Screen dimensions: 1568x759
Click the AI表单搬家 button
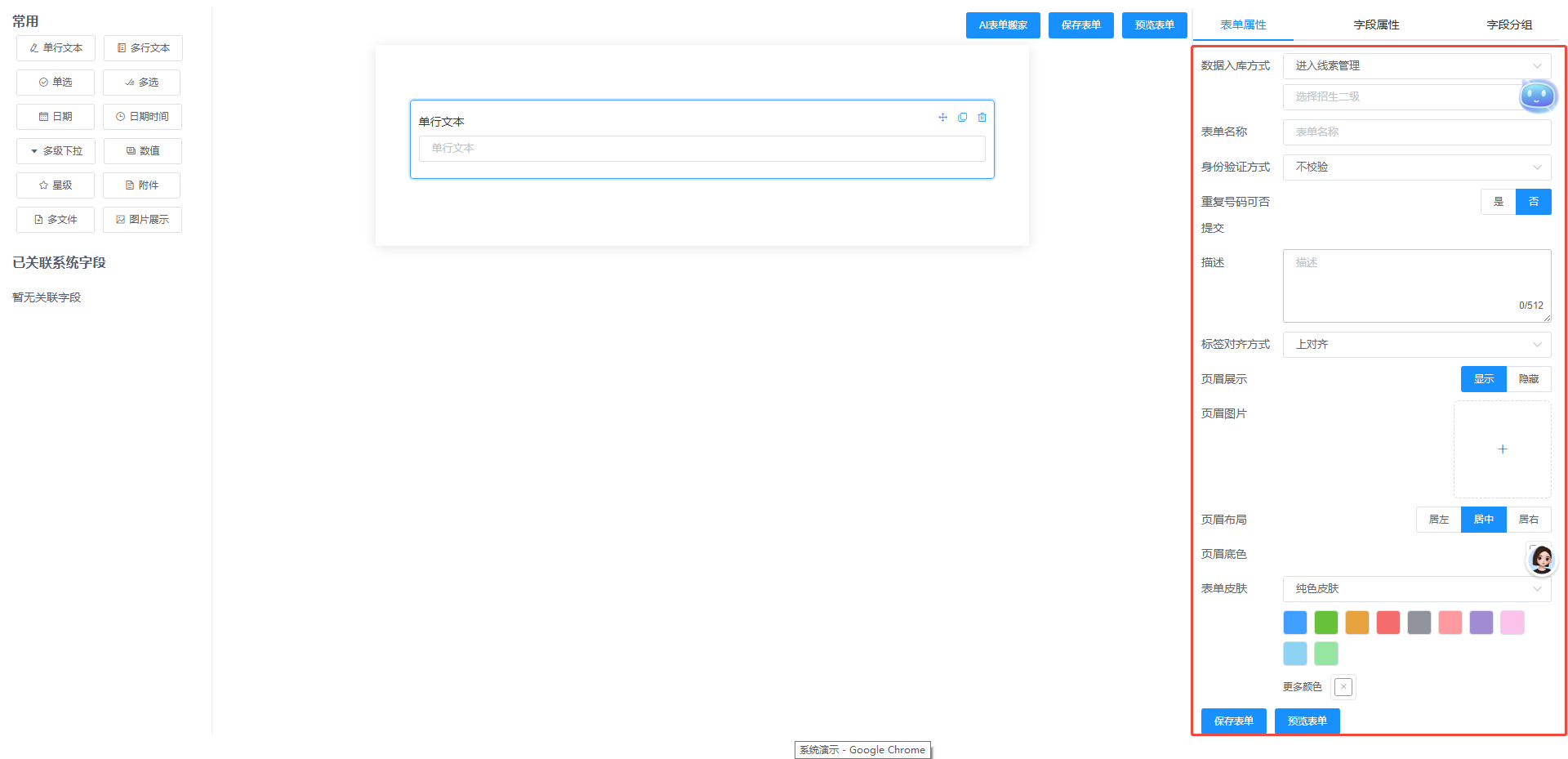click(x=1003, y=25)
